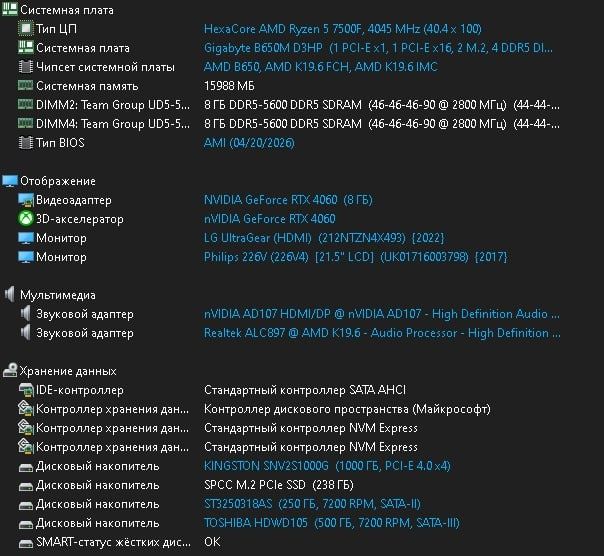Click the Realtek ALC897 audio adapter link
604x556 pixels.
coord(382,333)
